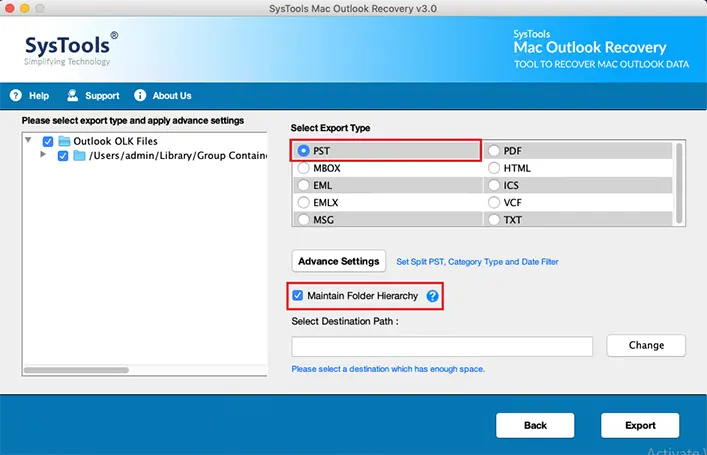
Task: Choose the EML radio button
Action: tap(303, 185)
